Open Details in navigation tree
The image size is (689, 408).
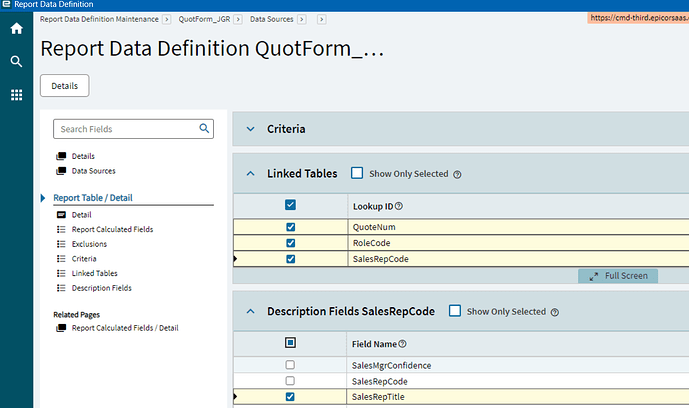83,156
